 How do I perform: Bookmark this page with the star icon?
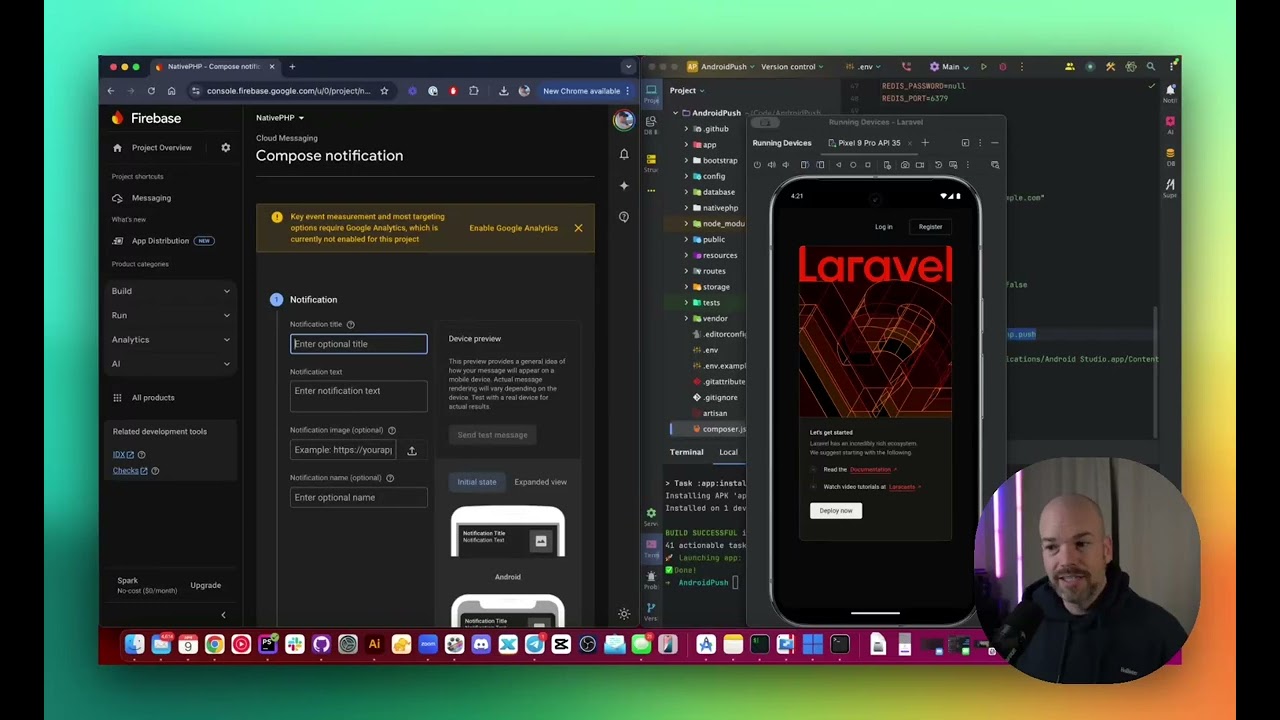(384, 91)
